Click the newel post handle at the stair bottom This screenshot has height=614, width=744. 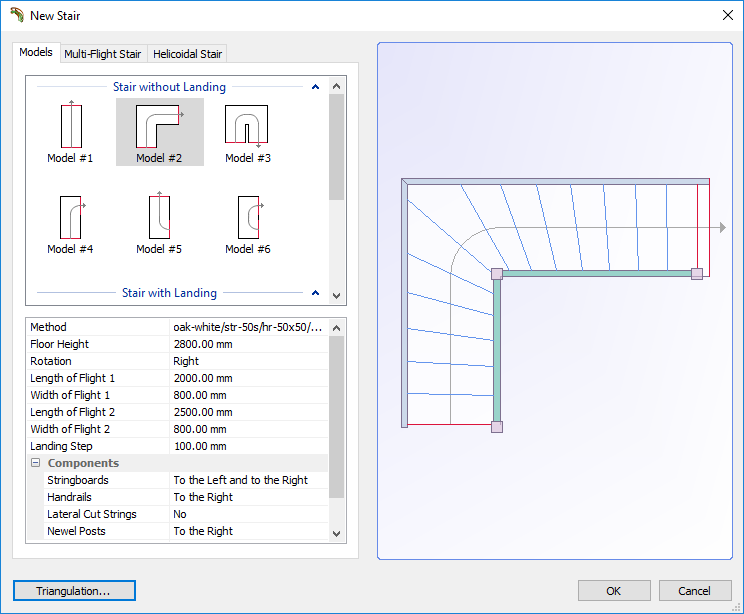point(497,427)
